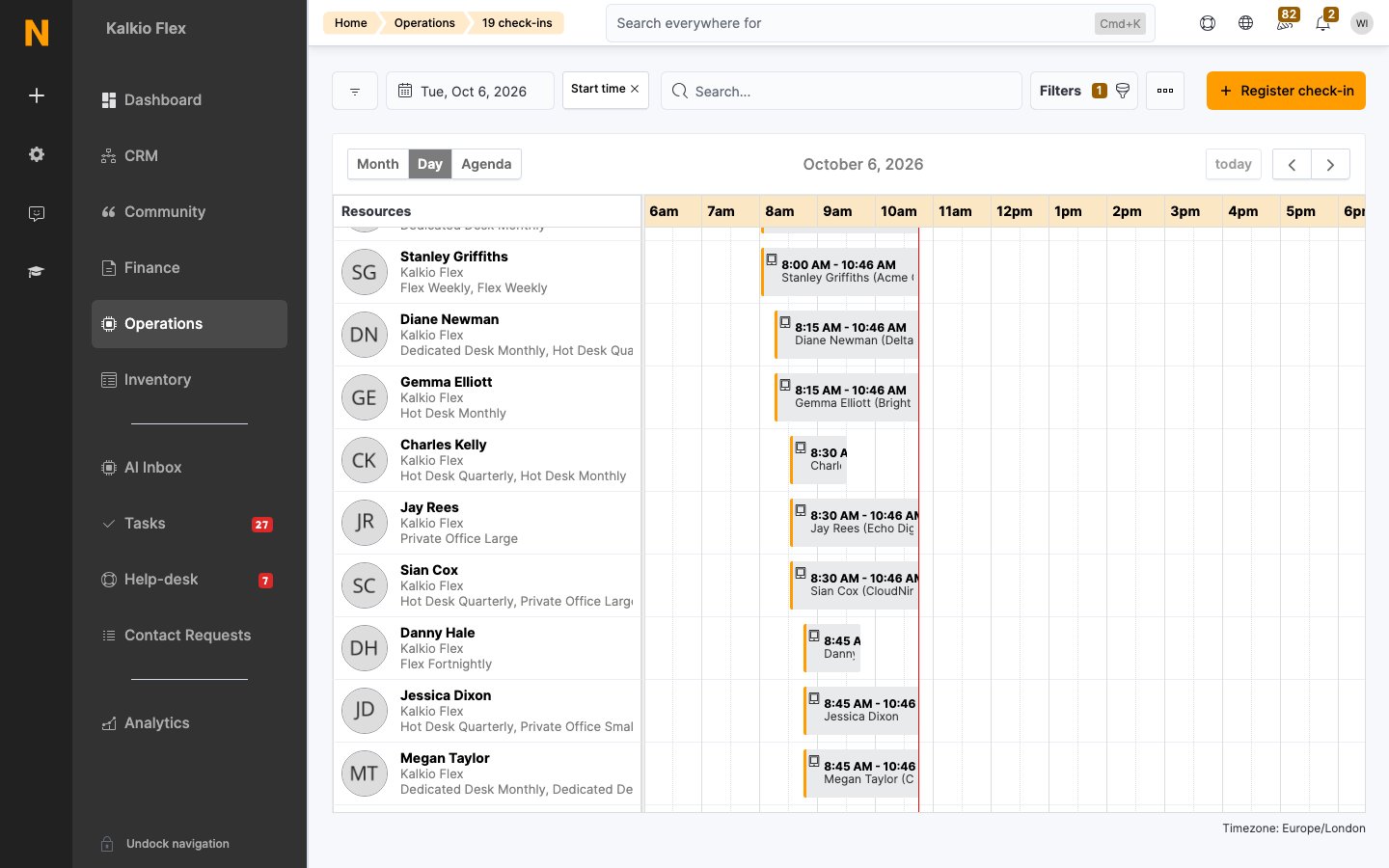
Task: Open Inventory in the sidebar
Action: click(189, 380)
